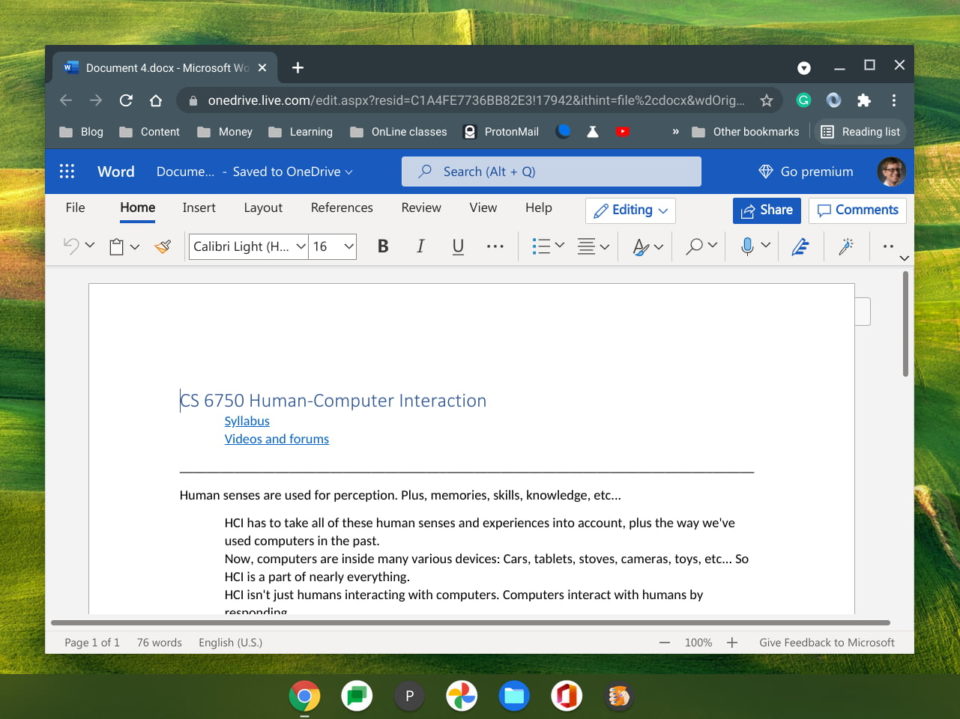Open the Editor proofing icon
The image size is (960, 719).
(800, 246)
